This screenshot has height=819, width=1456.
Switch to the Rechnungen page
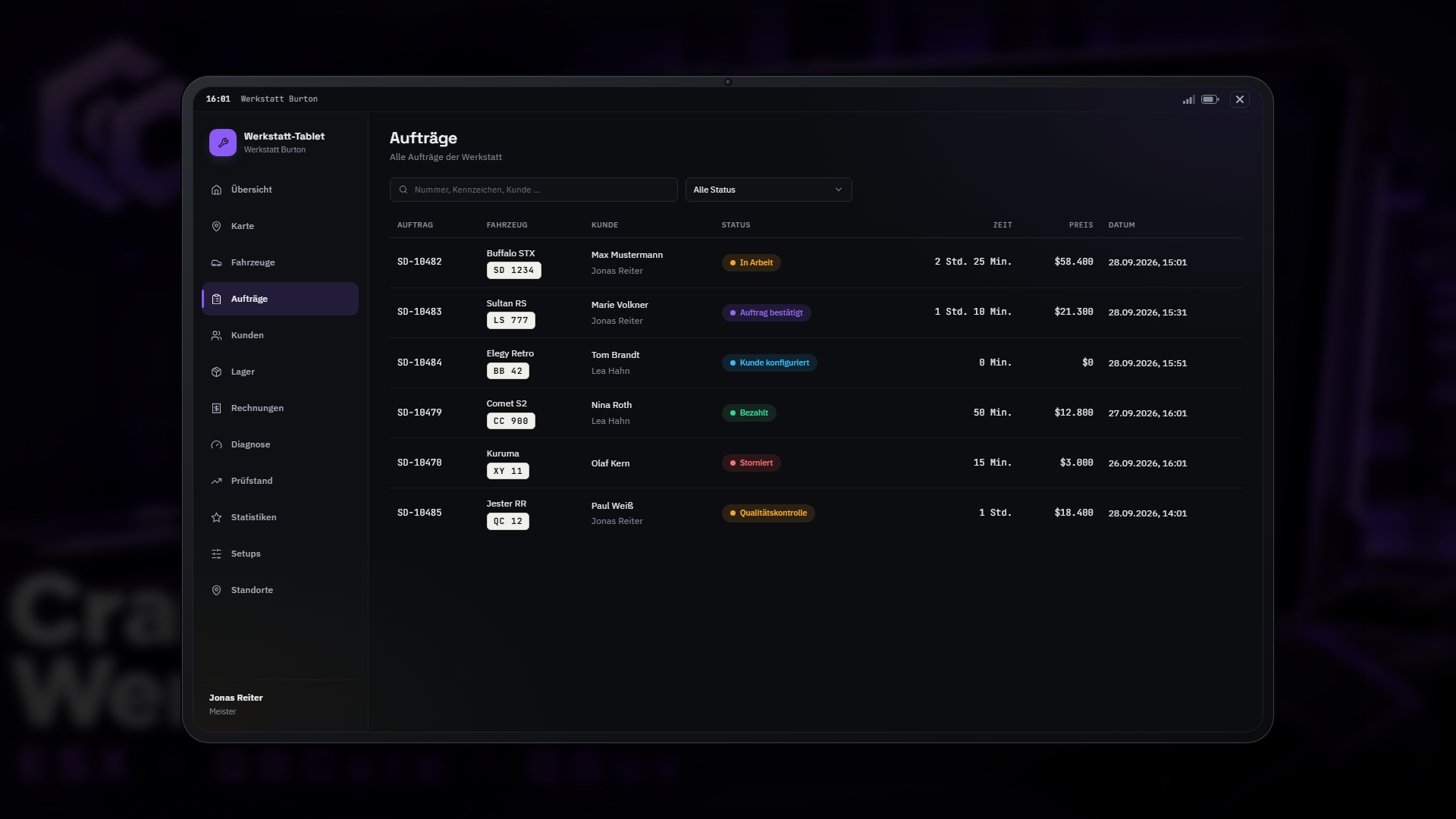tap(280, 408)
